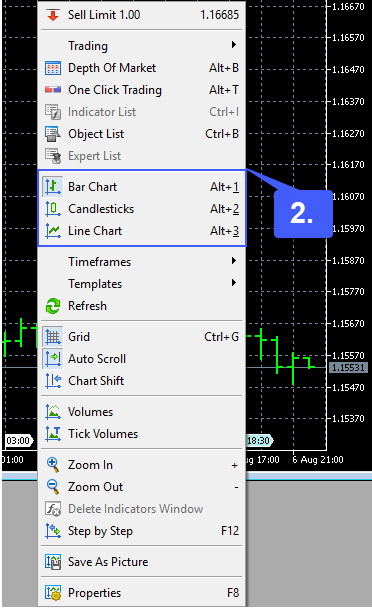The width and height of the screenshot is (372, 609).
Task: Click the green Refresh icon
Action: pyautogui.click(x=53, y=306)
